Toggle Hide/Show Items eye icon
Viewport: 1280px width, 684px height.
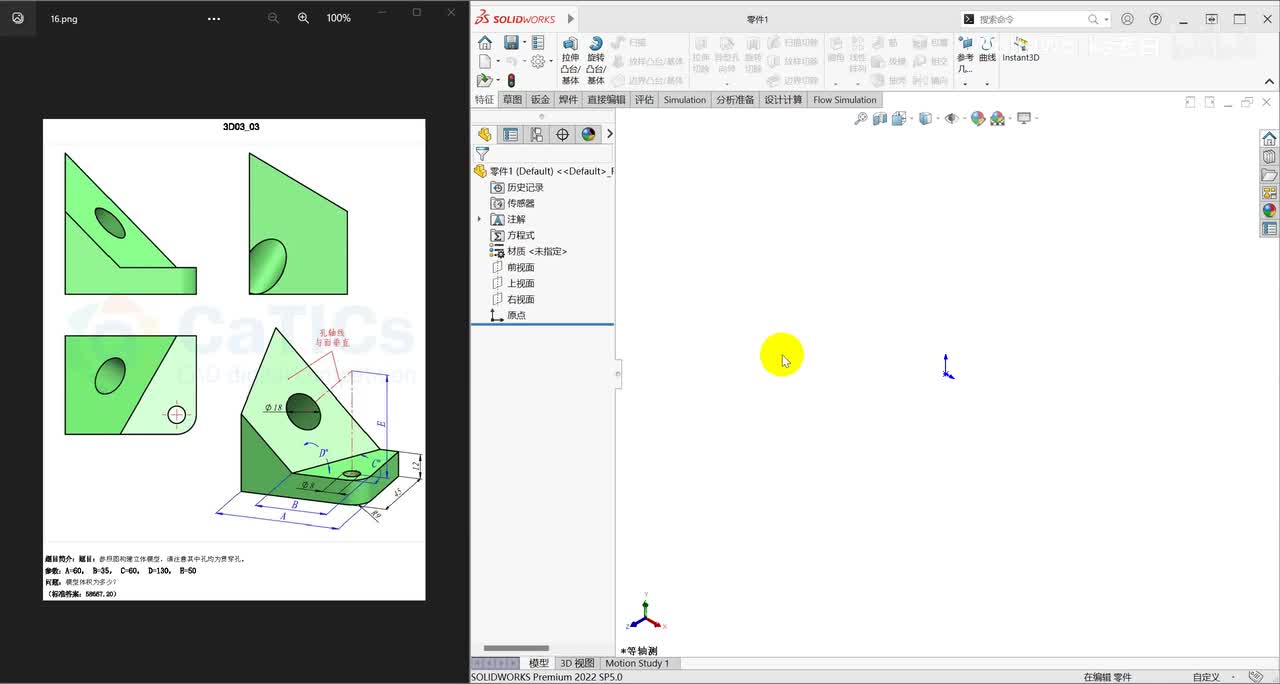click(951, 118)
